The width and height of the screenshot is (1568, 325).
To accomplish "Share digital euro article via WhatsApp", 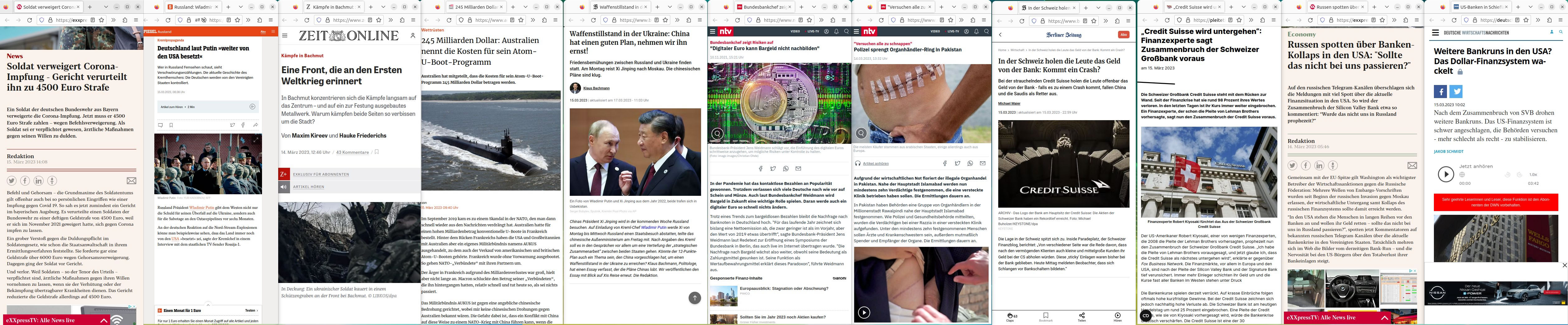I will click(786, 169).
